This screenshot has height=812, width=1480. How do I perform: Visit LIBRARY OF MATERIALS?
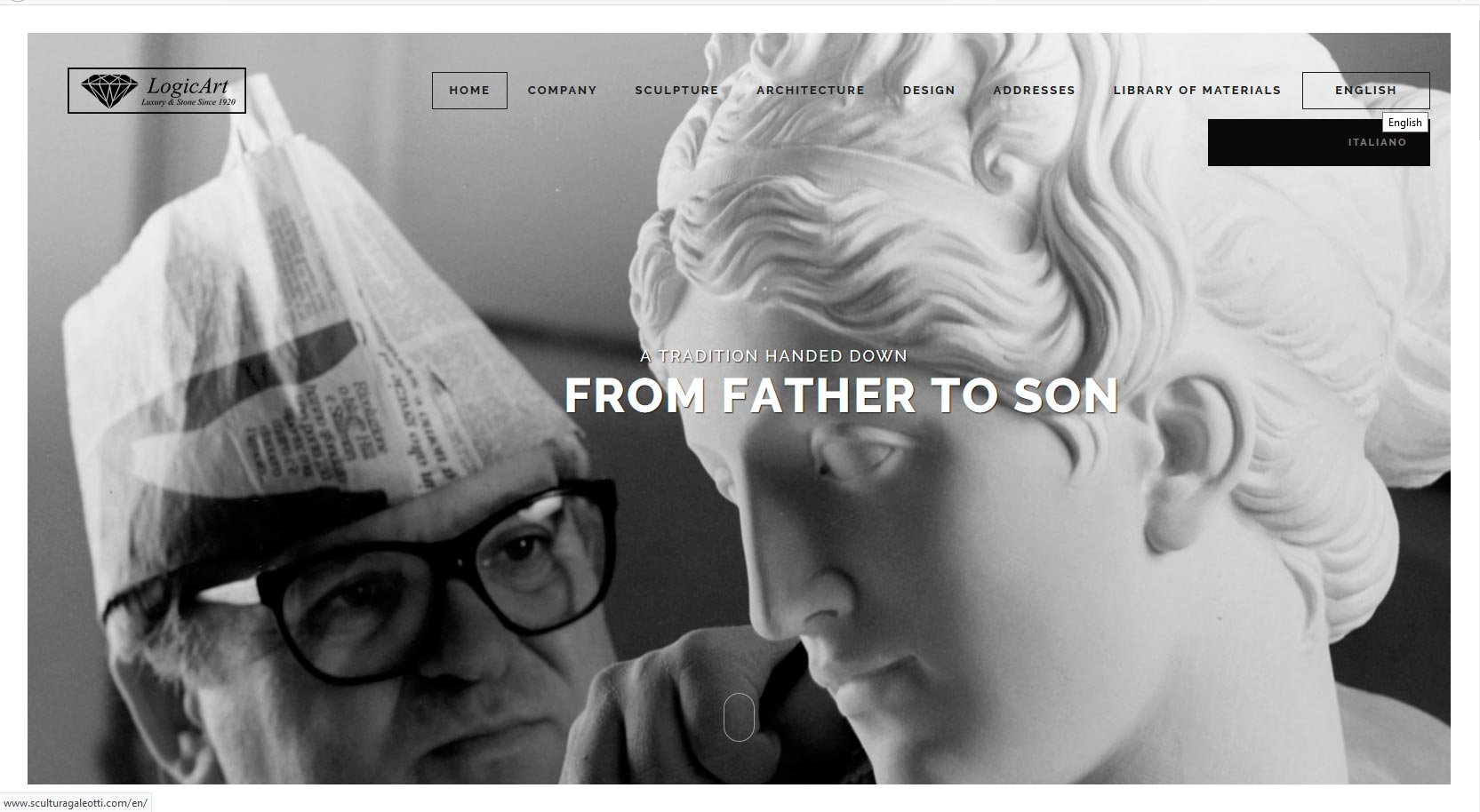click(x=1196, y=91)
